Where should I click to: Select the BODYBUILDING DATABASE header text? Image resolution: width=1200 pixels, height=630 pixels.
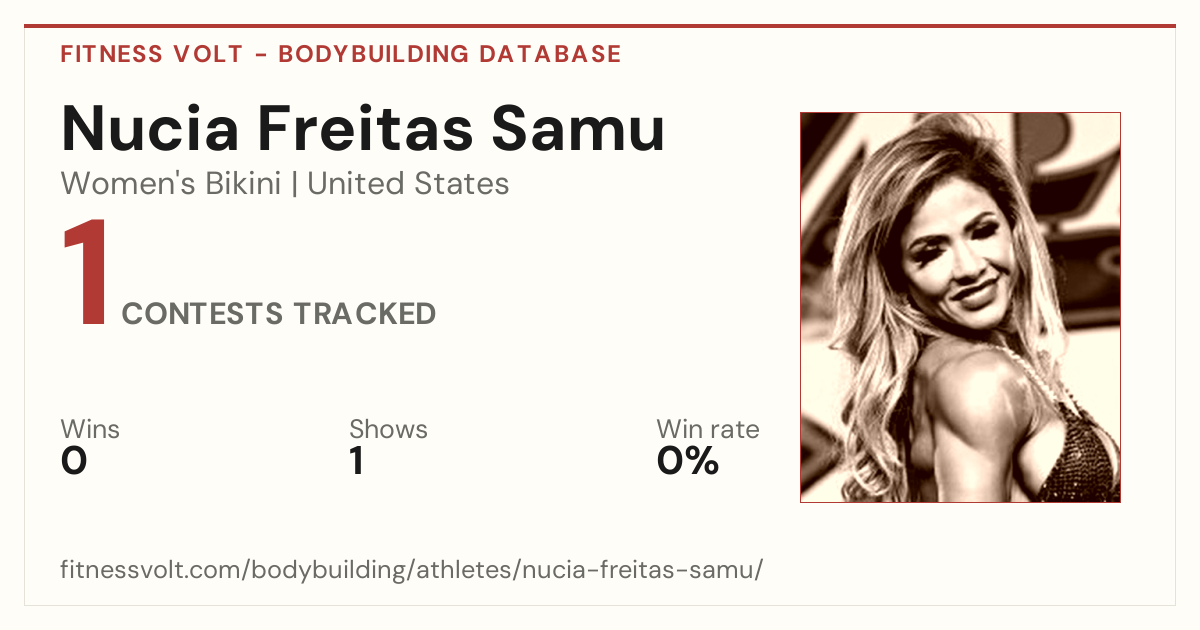coord(450,54)
